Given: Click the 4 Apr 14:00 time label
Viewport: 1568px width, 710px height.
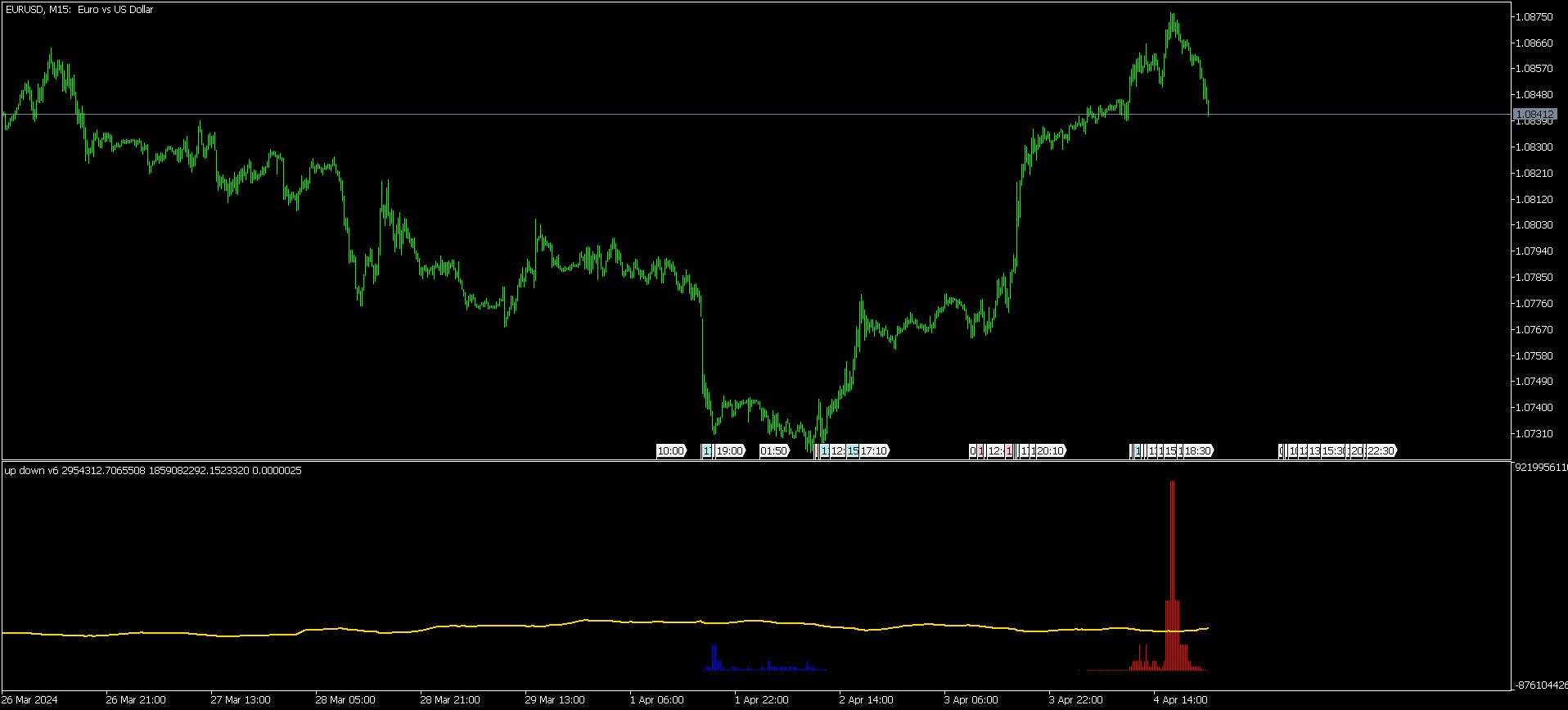Looking at the screenshot, I should click(1180, 699).
